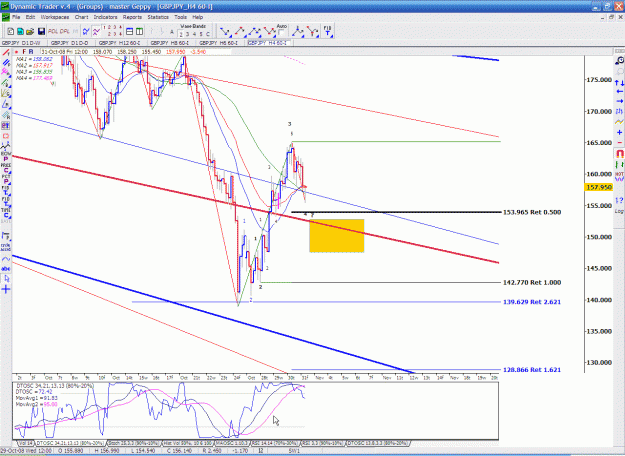Image resolution: width=625 pixels, height=456 pixels.
Task: Click the DPL toolbar button
Action: (x=65, y=31)
